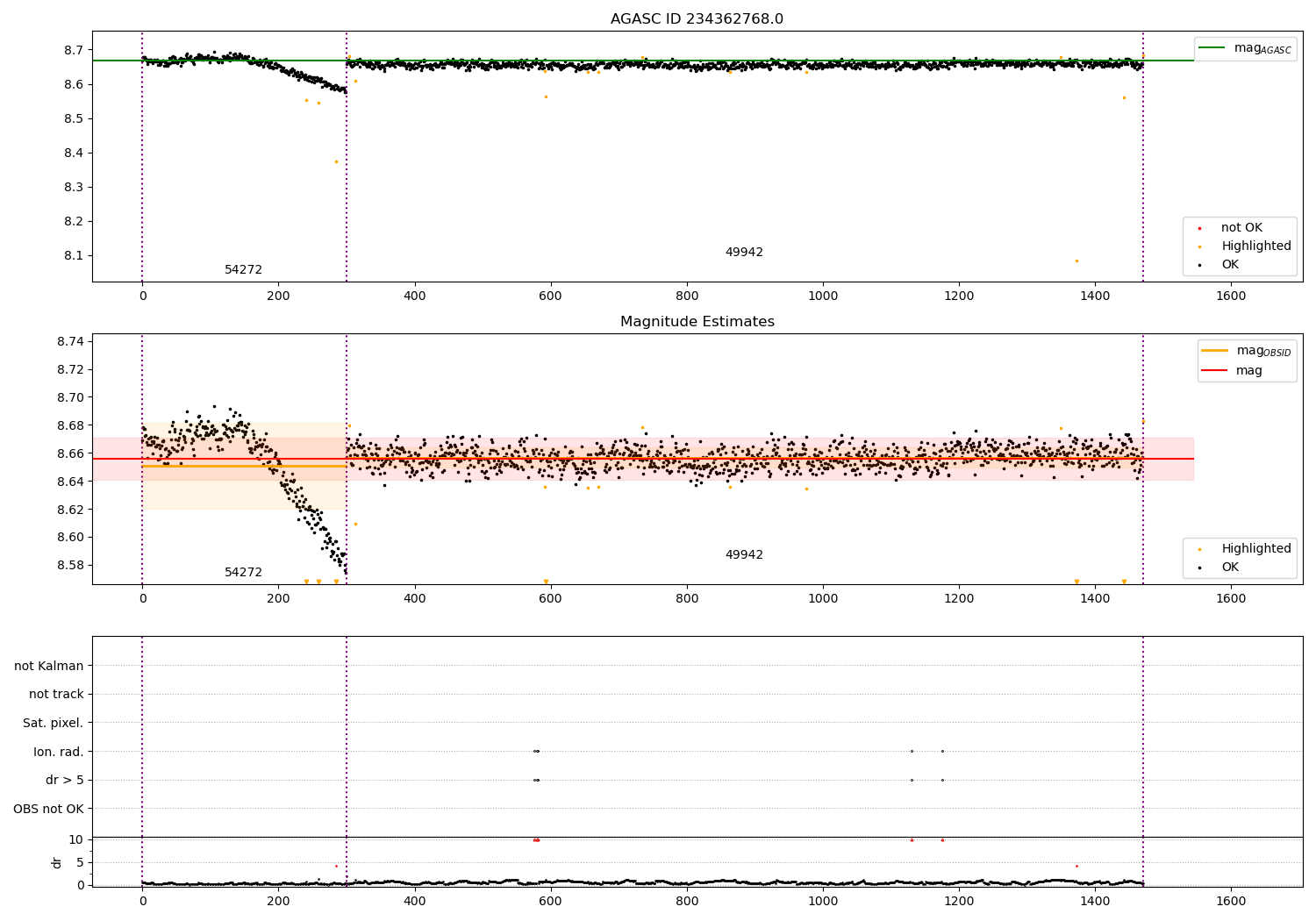Click orange outlier point near 8.08 magnitude
The width and height of the screenshot is (1316, 921).
pyautogui.click(x=1076, y=261)
